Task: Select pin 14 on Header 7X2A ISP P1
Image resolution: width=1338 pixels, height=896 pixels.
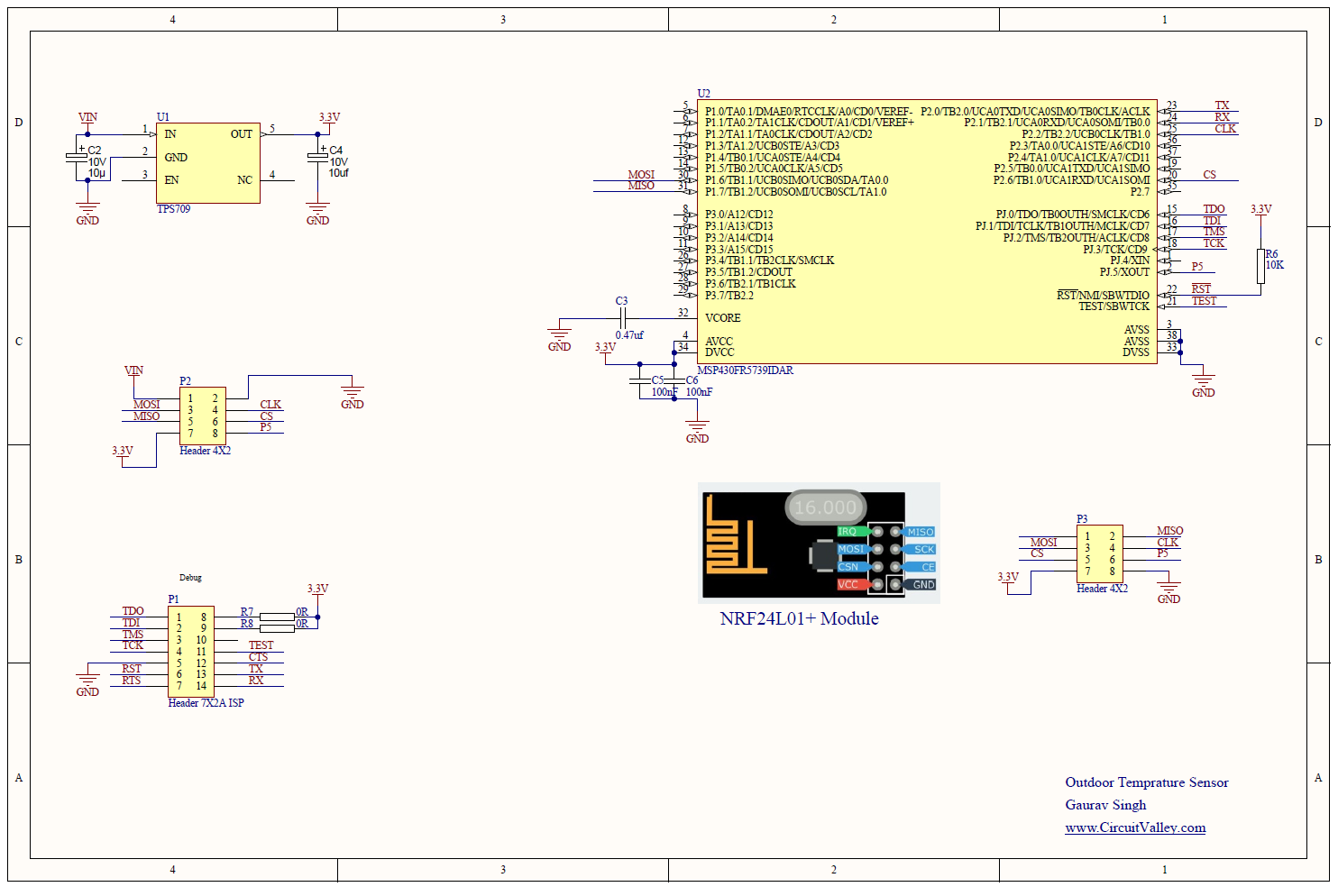Action: coord(201,685)
